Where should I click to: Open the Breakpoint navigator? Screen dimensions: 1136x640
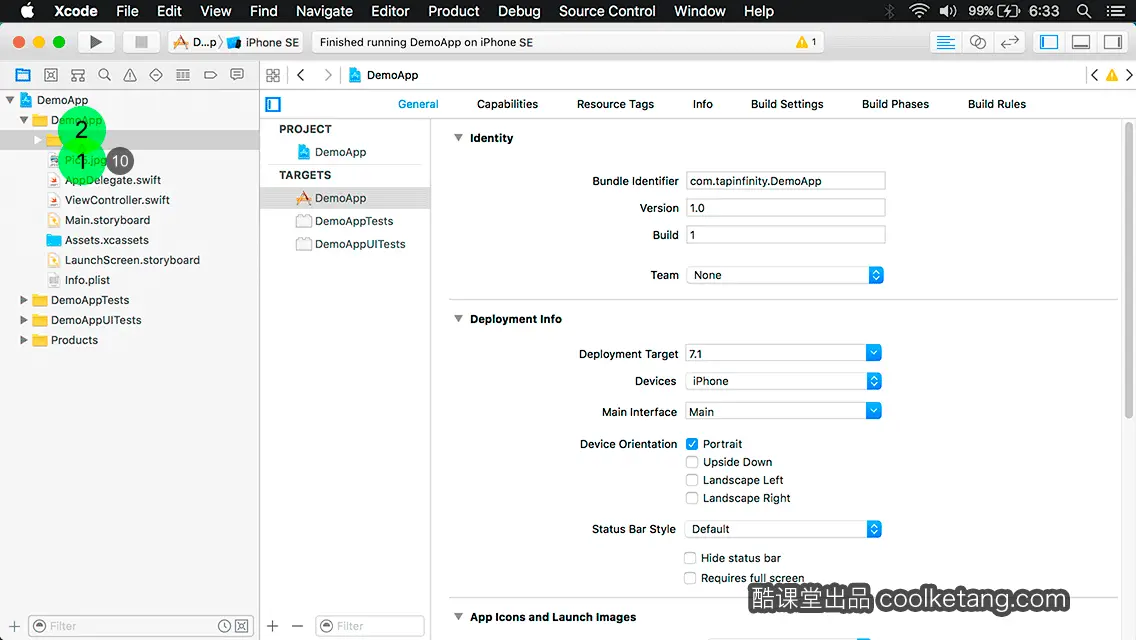point(210,75)
